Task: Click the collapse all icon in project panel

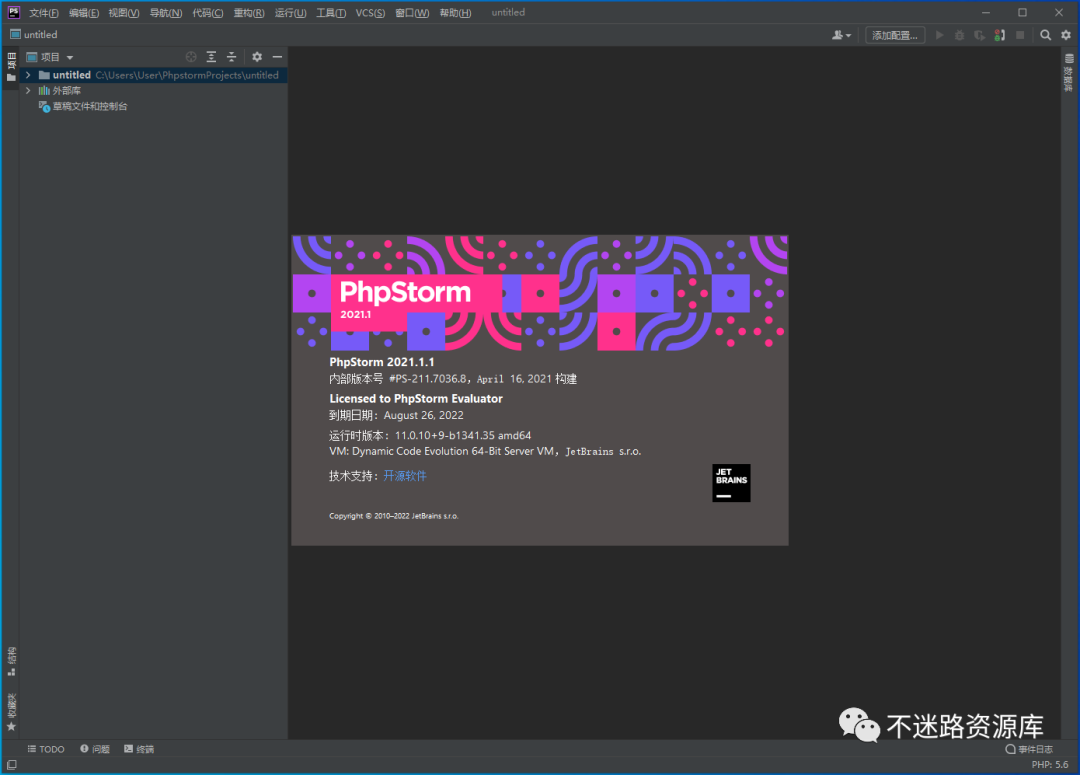Action: click(231, 57)
